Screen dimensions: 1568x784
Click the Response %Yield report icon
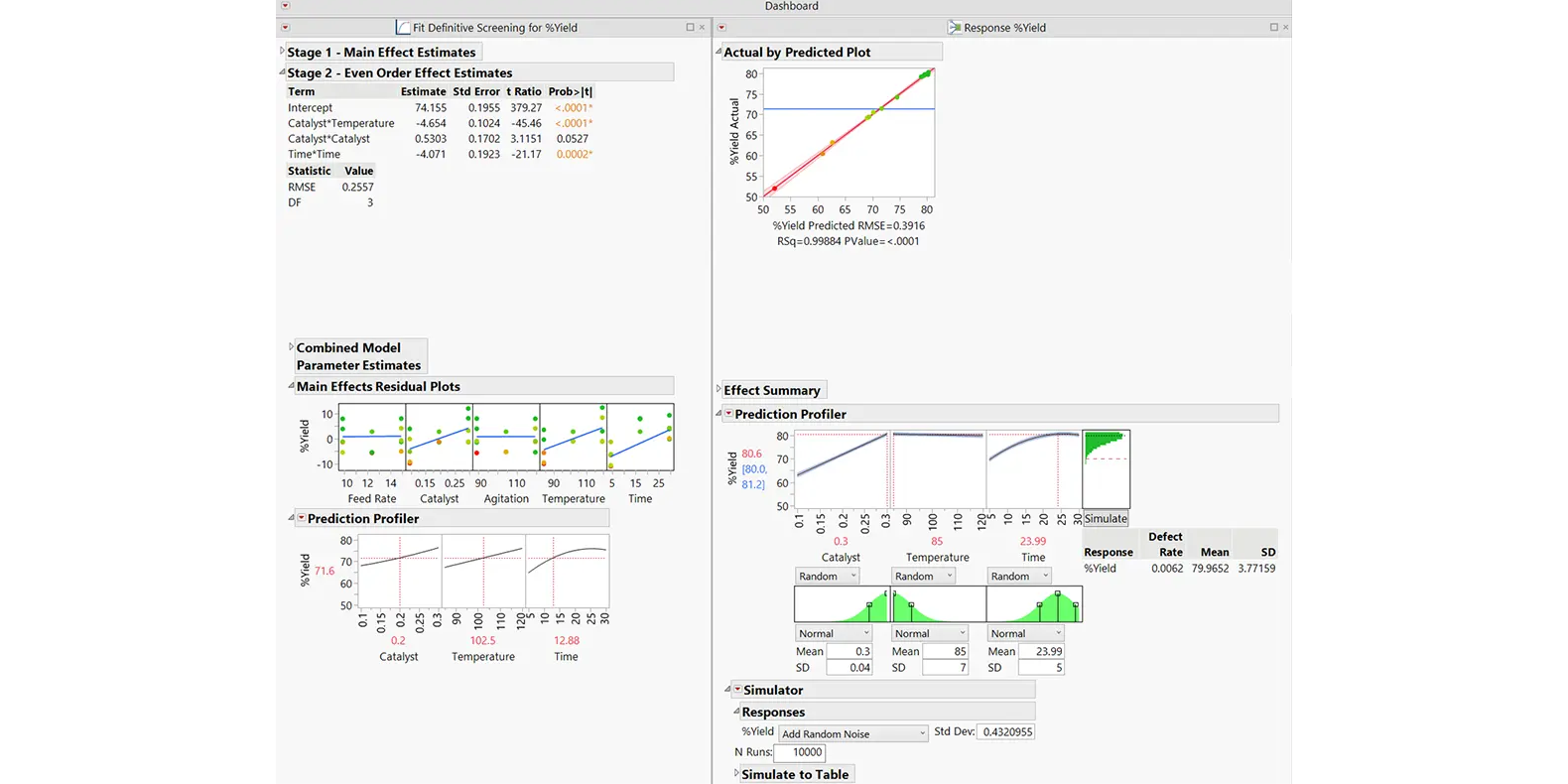pos(954,28)
